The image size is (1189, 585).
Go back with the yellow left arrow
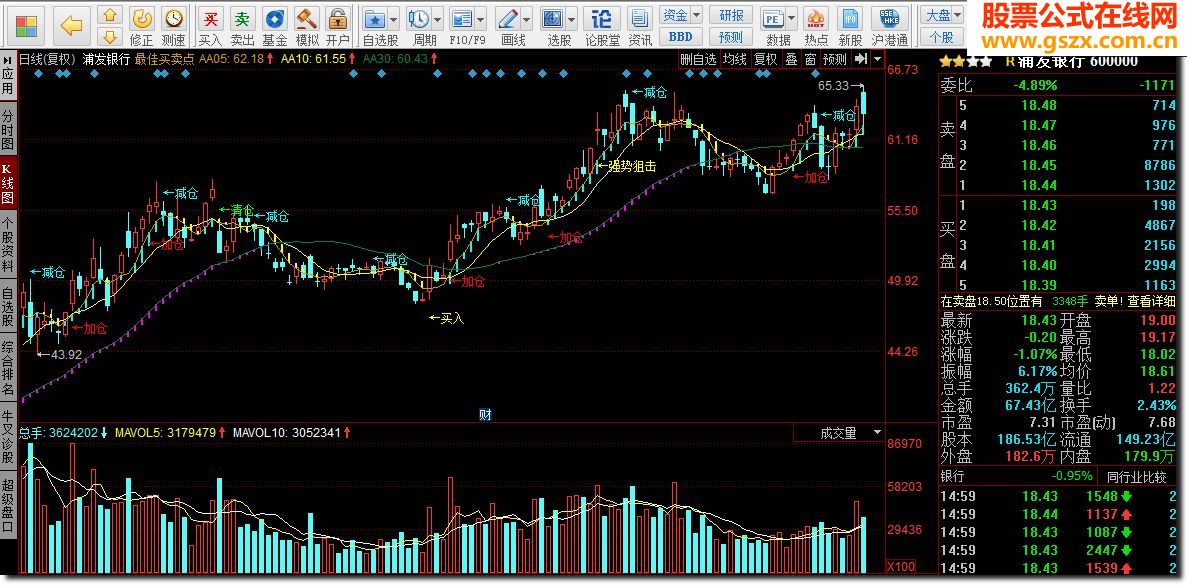(x=71, y=26)
